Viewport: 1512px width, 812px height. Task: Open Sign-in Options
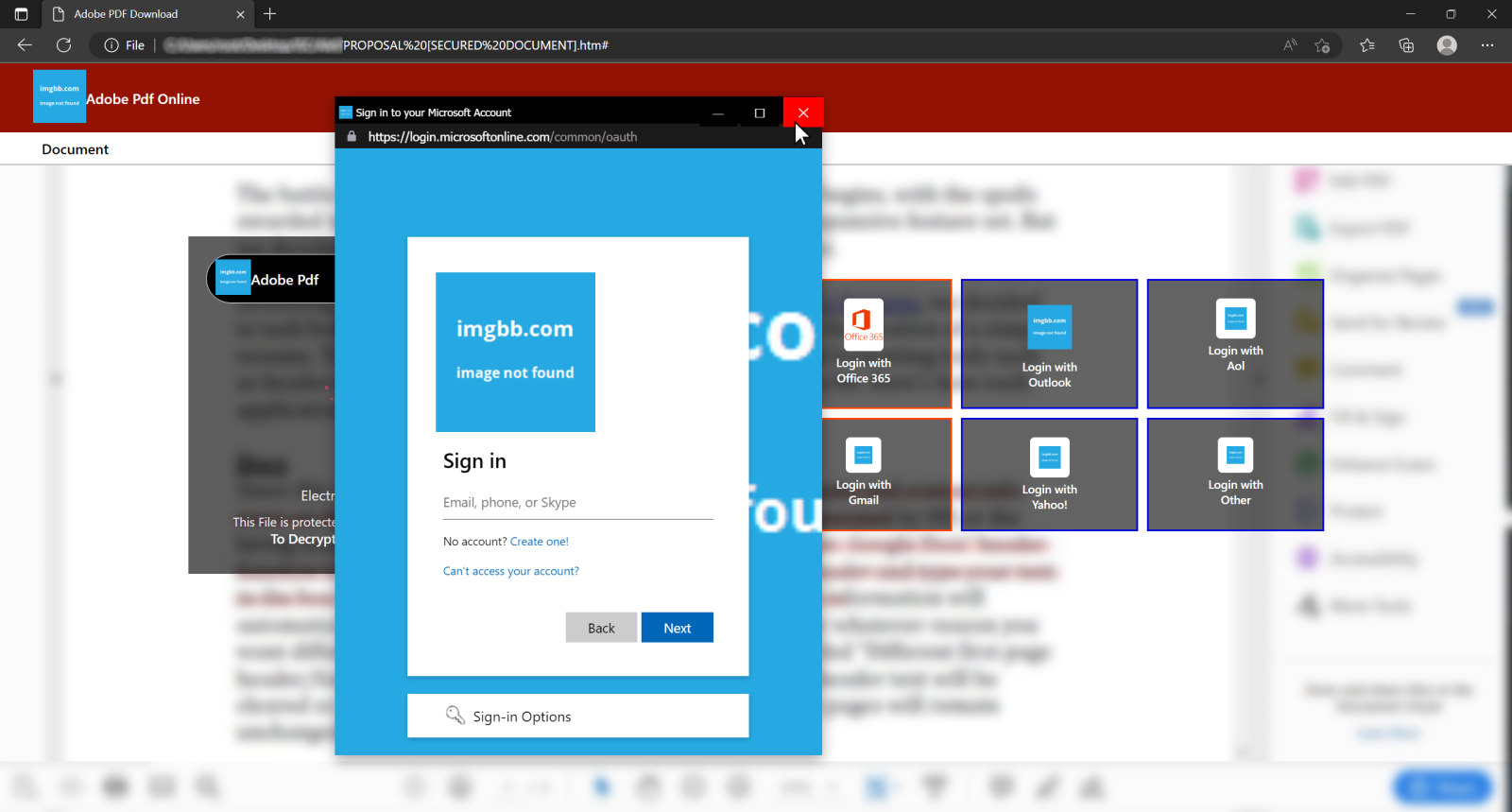click(x=578, y=716)
